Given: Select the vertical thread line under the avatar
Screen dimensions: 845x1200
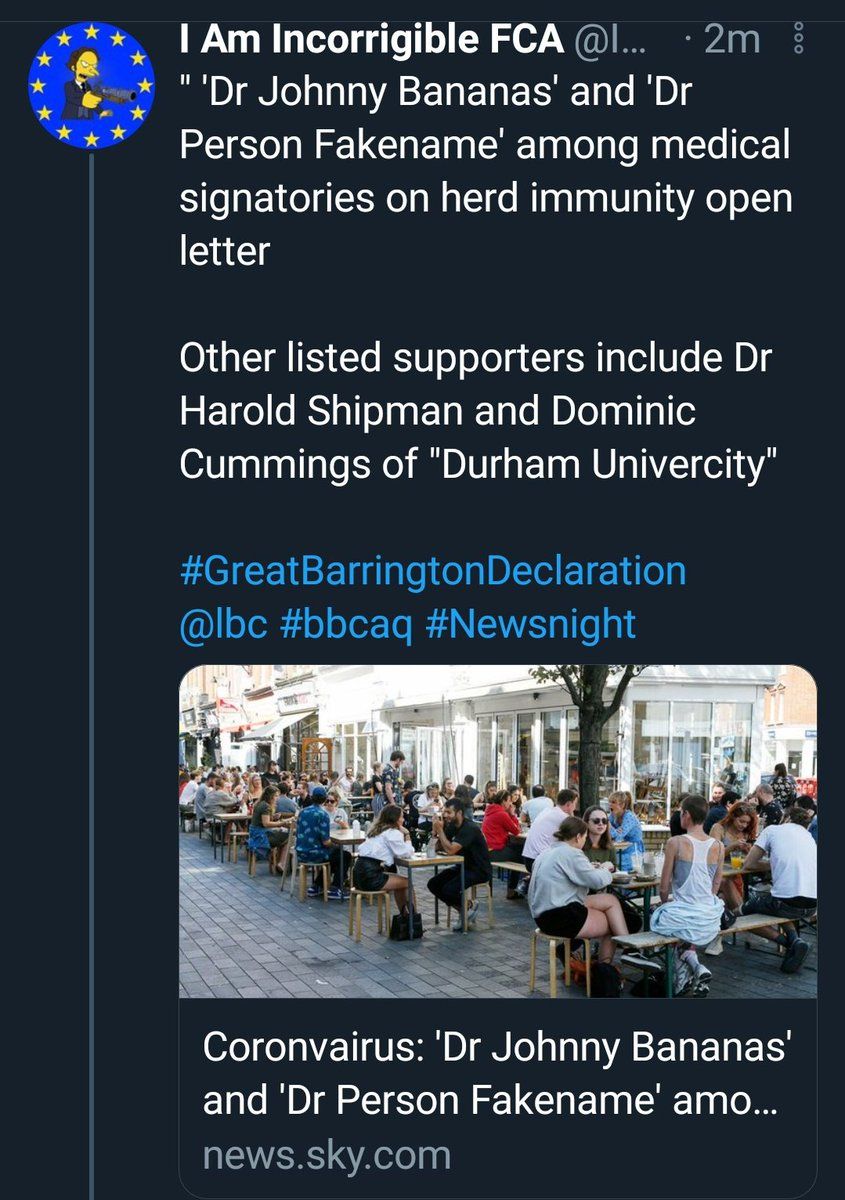Looking at the screenshot, I should click(90, 675).
